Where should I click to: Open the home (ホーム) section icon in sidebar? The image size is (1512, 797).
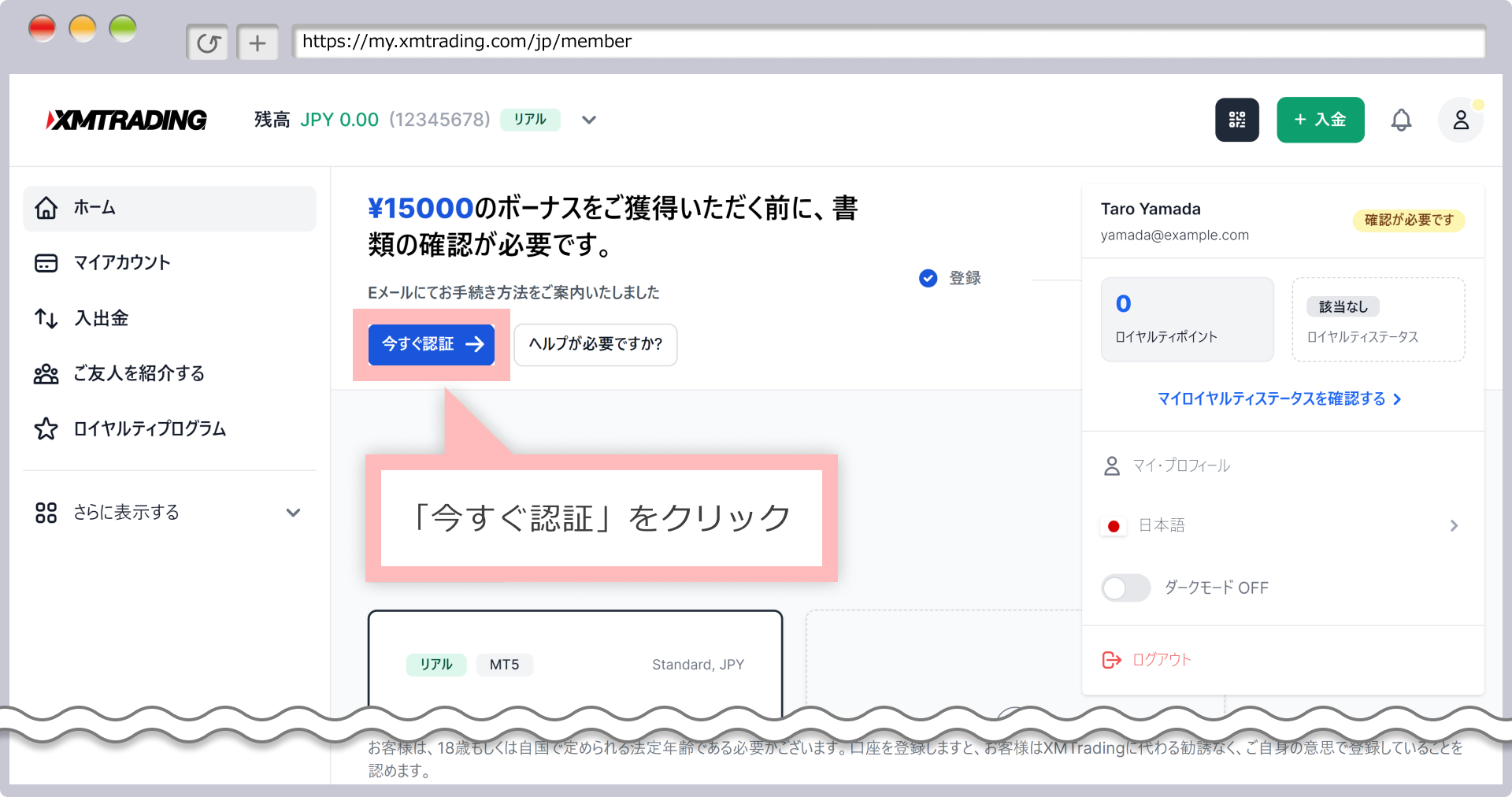pos(46,208)
